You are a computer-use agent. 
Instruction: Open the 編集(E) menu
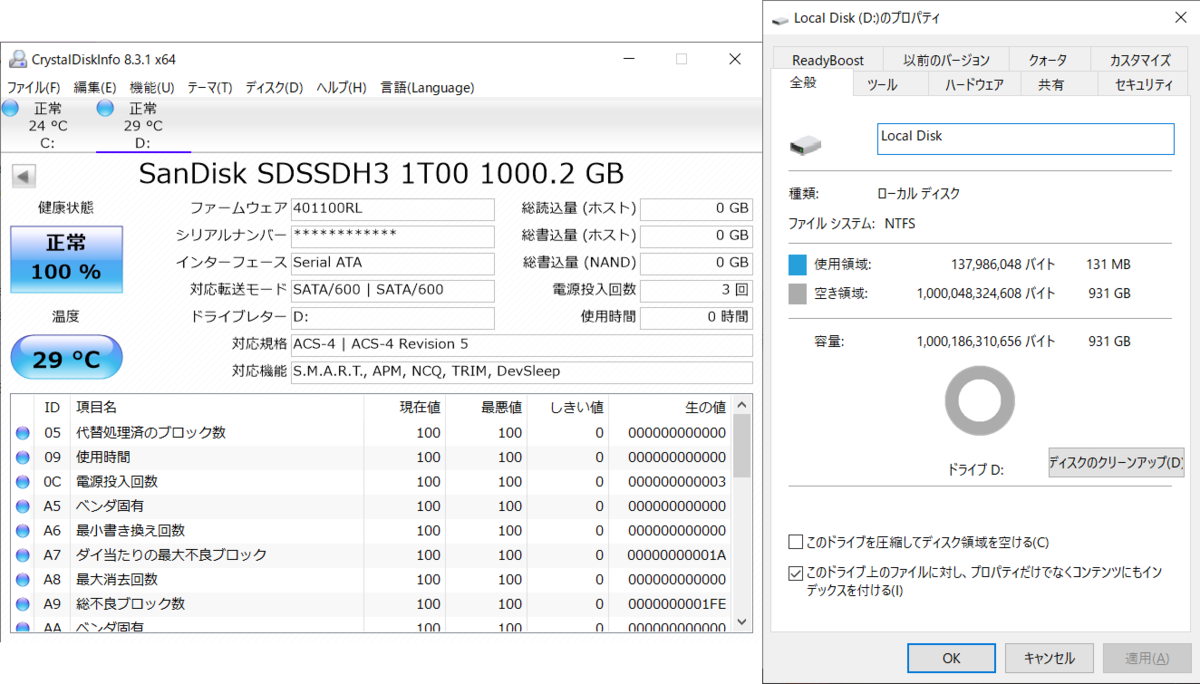point(95,87)
